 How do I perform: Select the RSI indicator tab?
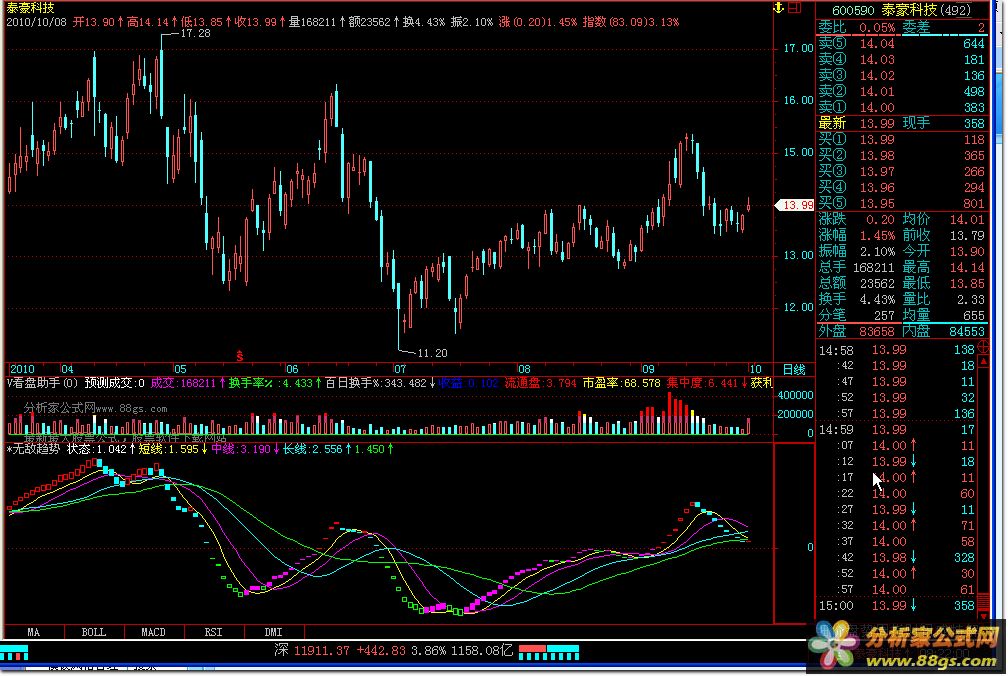[x=213, y=632]
